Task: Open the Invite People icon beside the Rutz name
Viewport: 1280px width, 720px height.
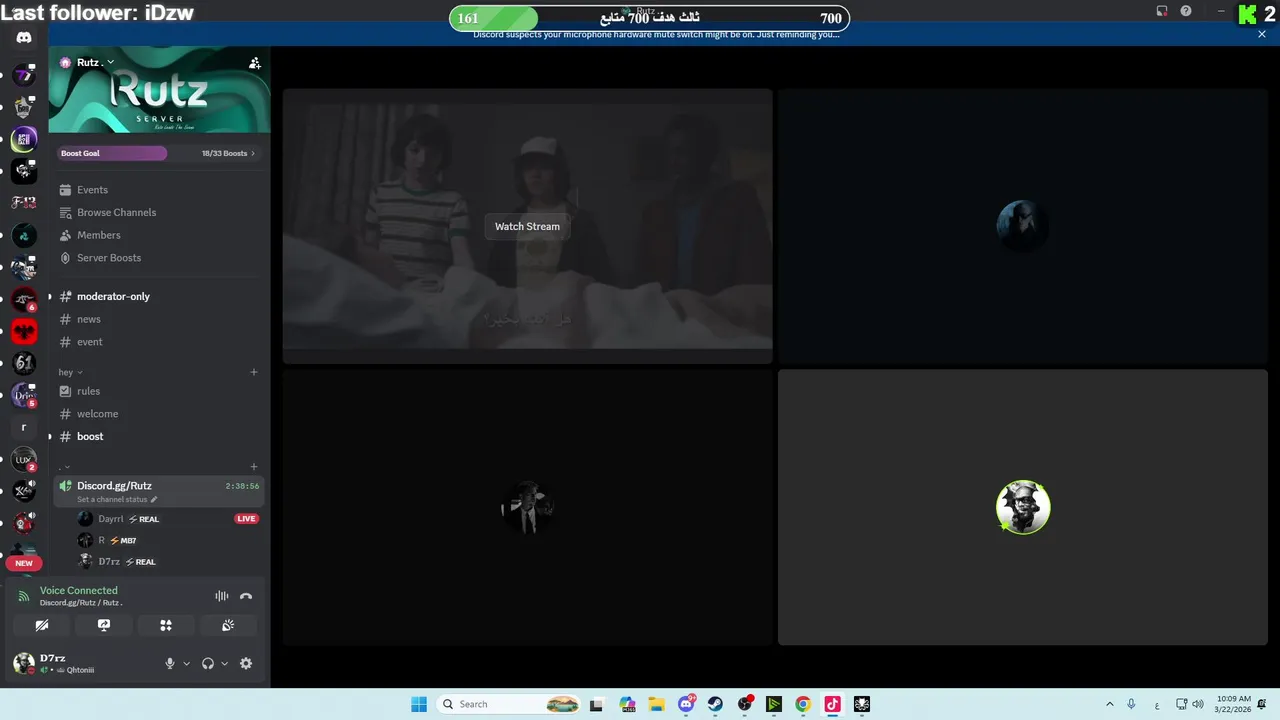Action: pyautogui.click(x=255, y=62)
